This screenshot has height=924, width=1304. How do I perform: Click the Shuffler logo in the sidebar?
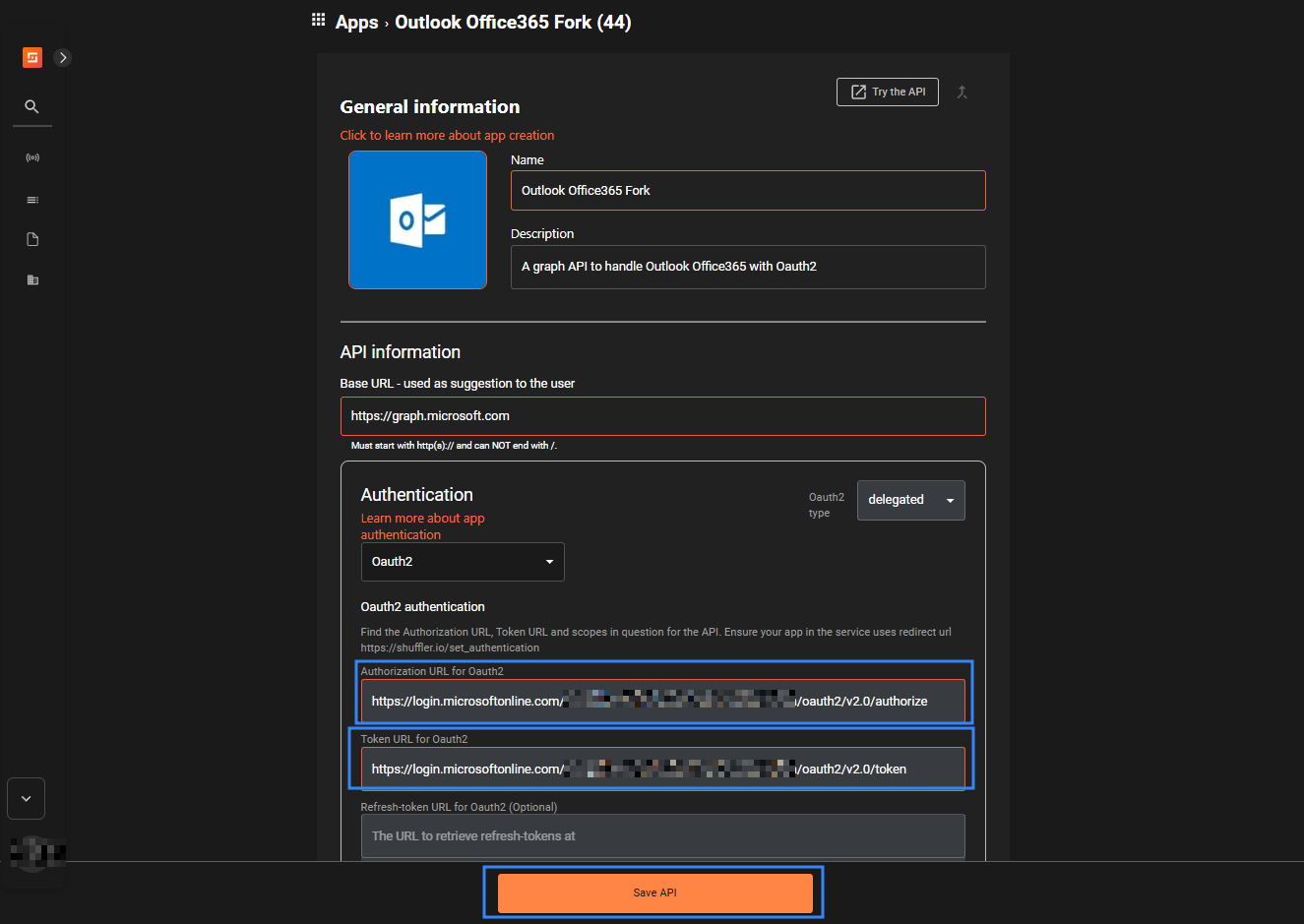tap(31, 57)
